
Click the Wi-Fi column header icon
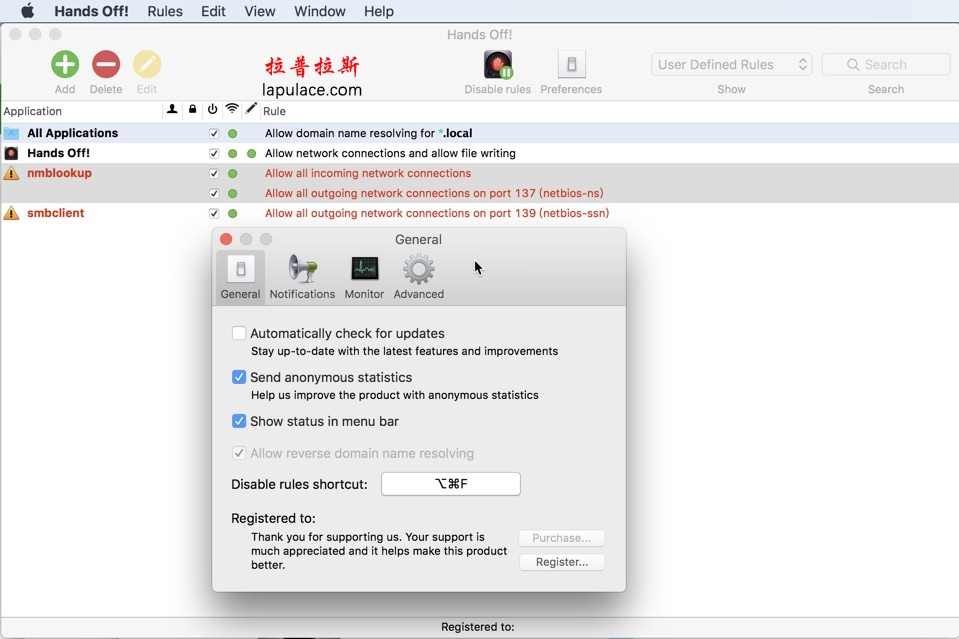click(x=232, y=111)
